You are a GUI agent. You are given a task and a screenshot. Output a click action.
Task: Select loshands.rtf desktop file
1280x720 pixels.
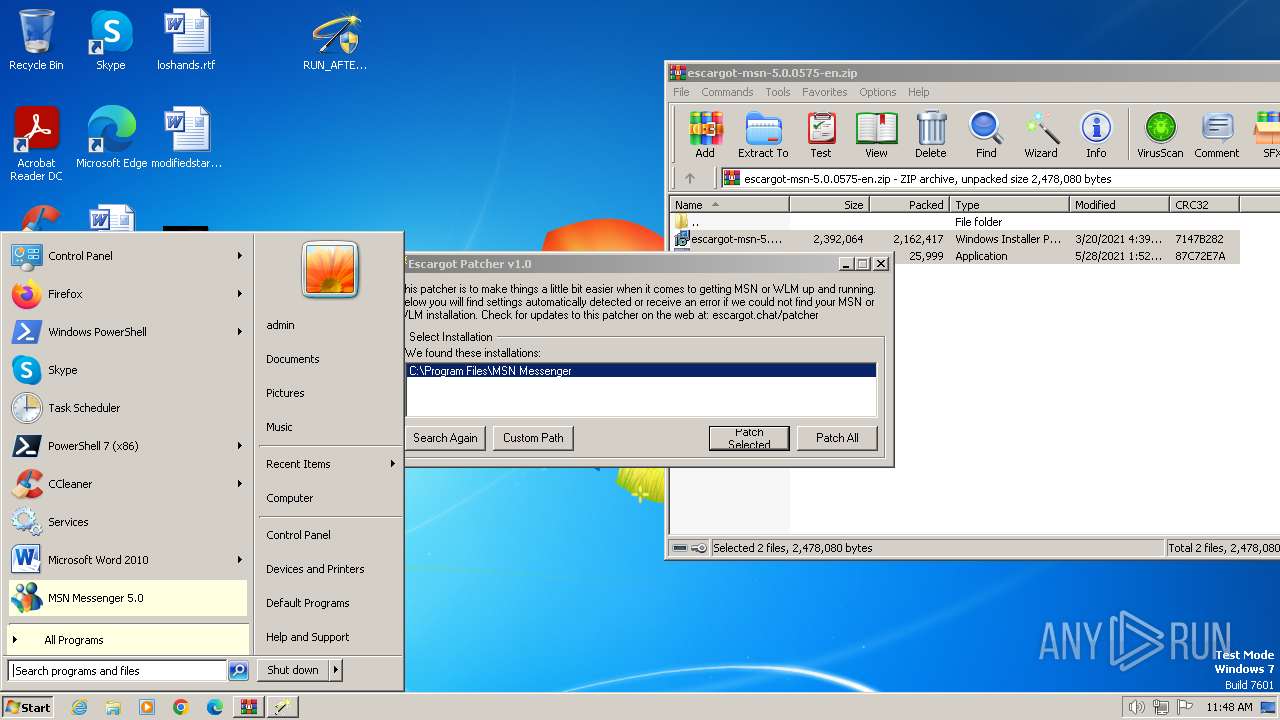point(186,41)
